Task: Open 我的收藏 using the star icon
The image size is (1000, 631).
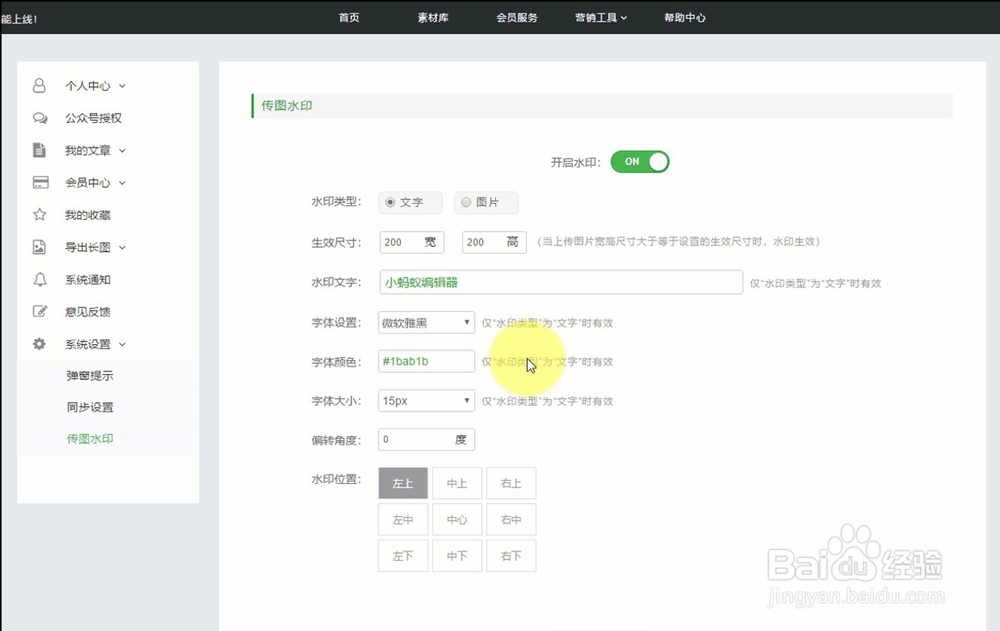Action: (x=39, y=214)
